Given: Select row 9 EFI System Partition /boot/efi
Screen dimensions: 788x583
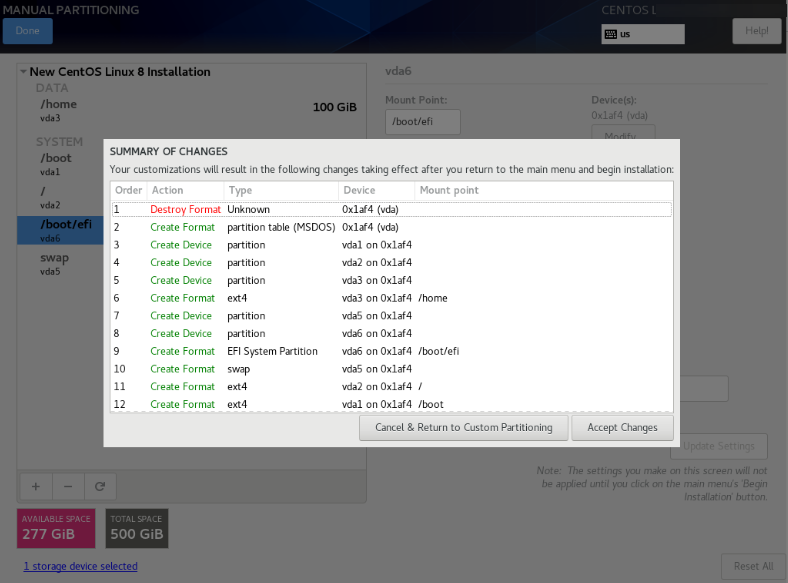Looking at the screenshot, I should pos(391,351).
